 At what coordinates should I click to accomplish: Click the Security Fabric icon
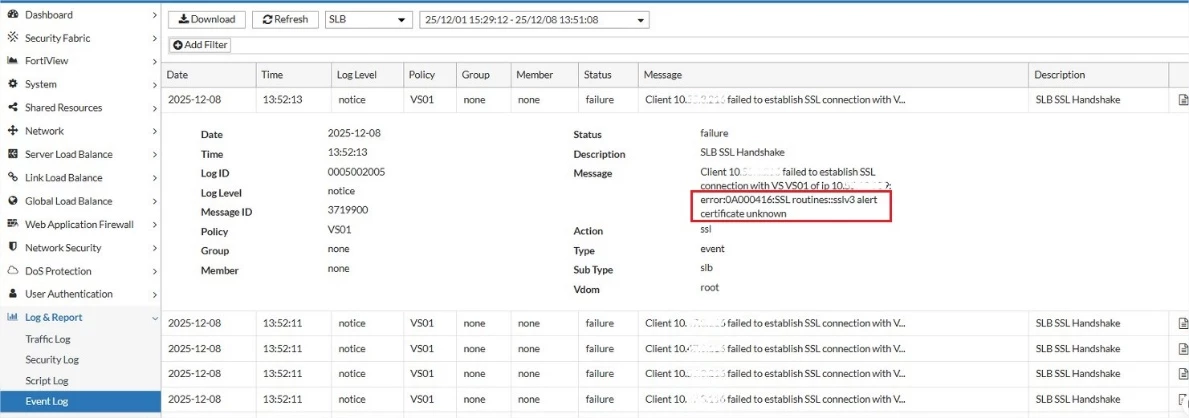(x=12, y=37)
